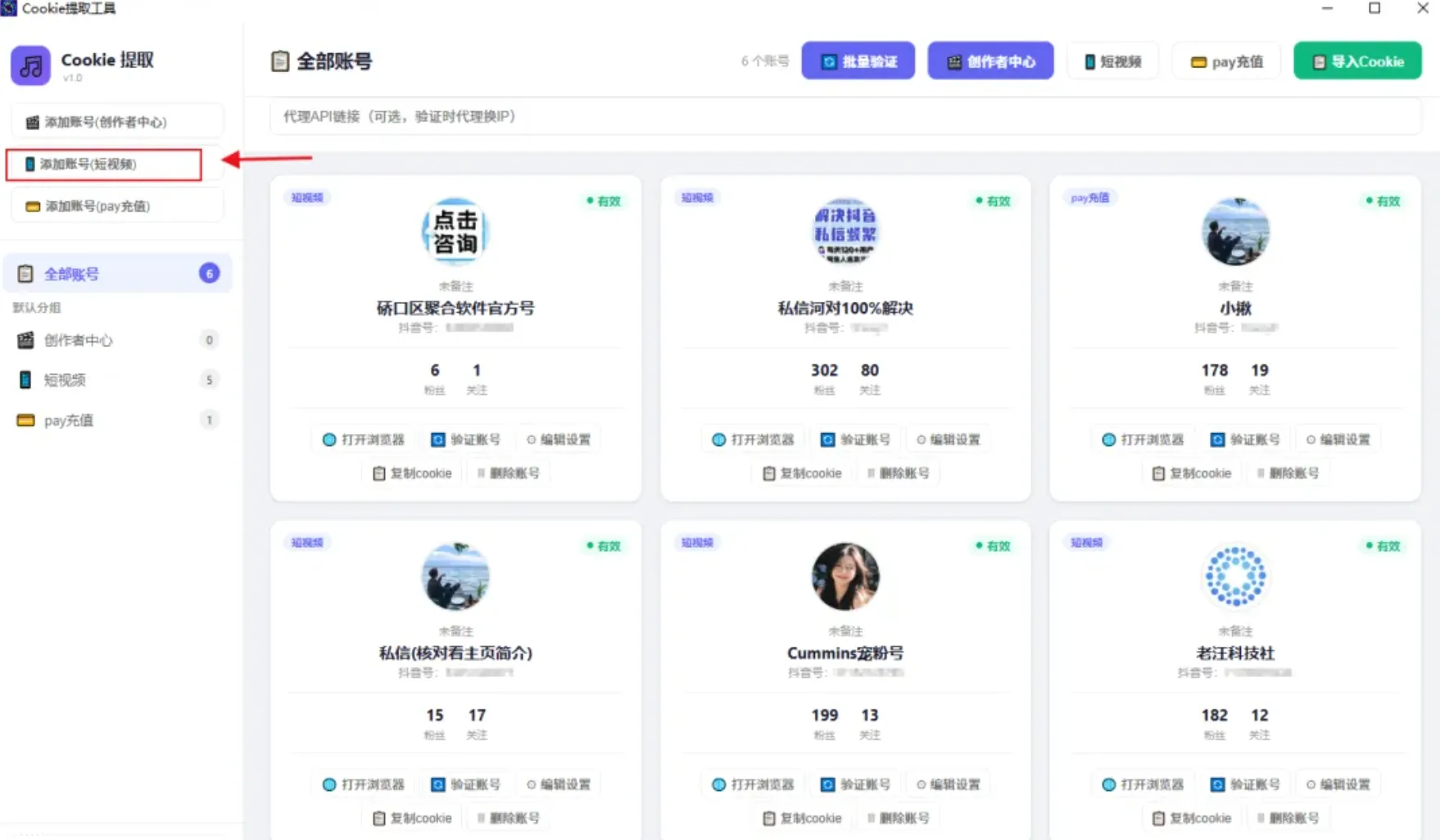
Task: Edit settings of 小楸 account
Action: coord(1338,440)
